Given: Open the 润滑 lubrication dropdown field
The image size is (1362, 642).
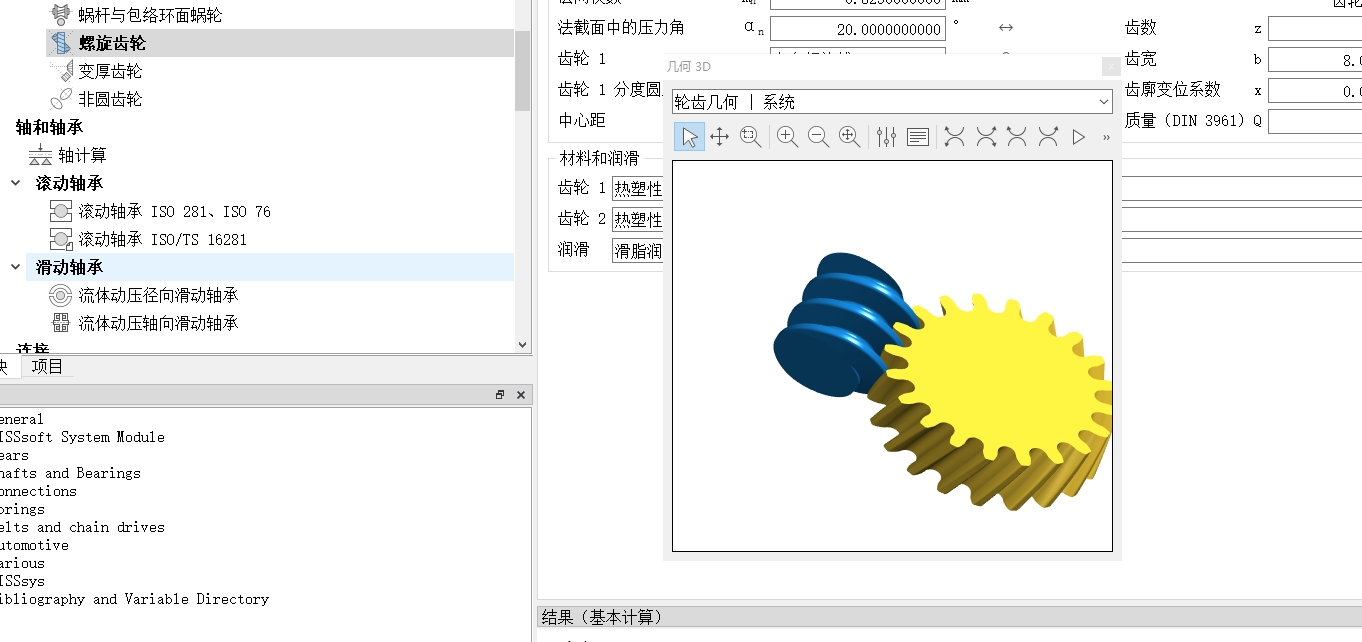Looking at the screenshot, I should 638,251.
